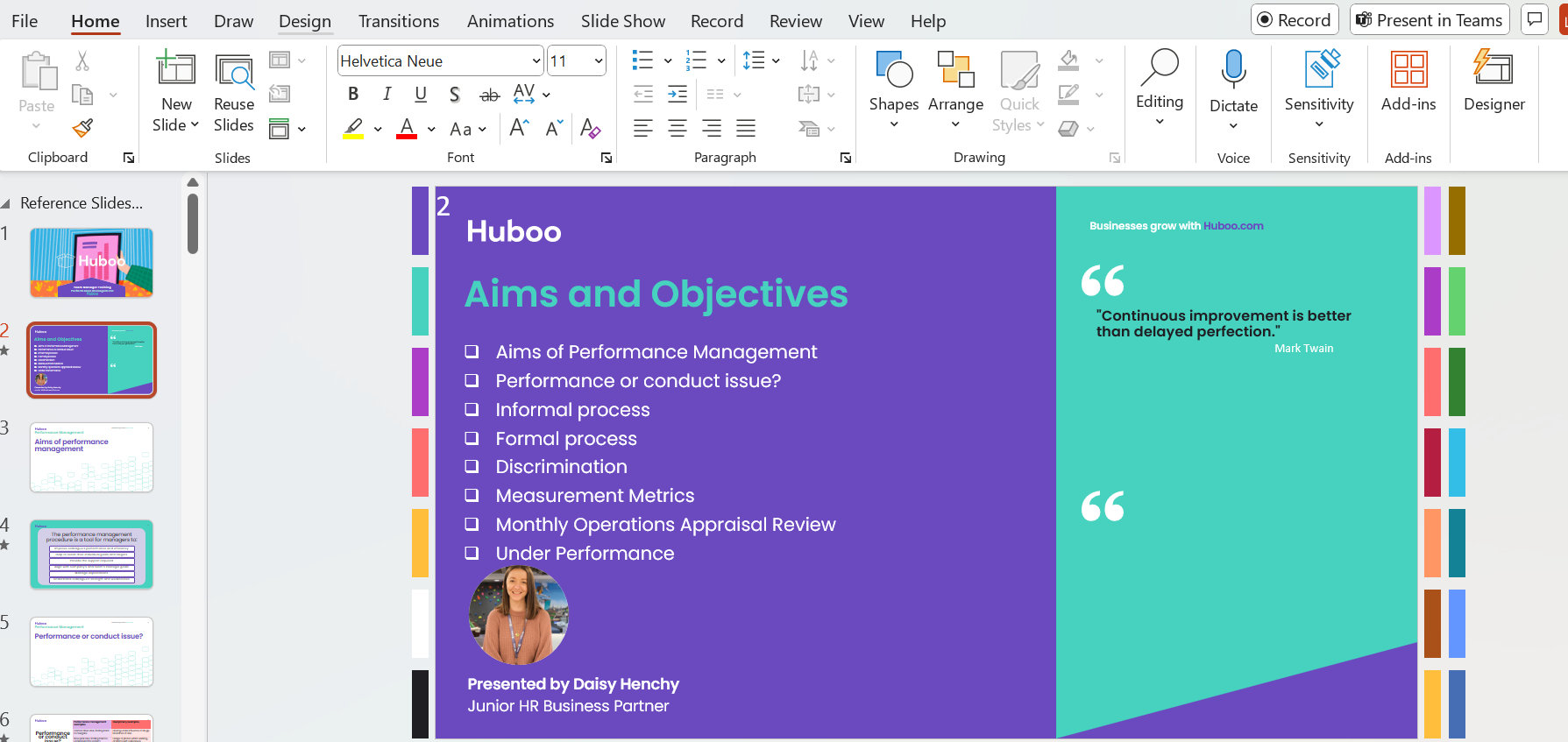The width and height of the screenshot is (1568, 742).
Task: Start Dictate microphone
Action: 1233,70
